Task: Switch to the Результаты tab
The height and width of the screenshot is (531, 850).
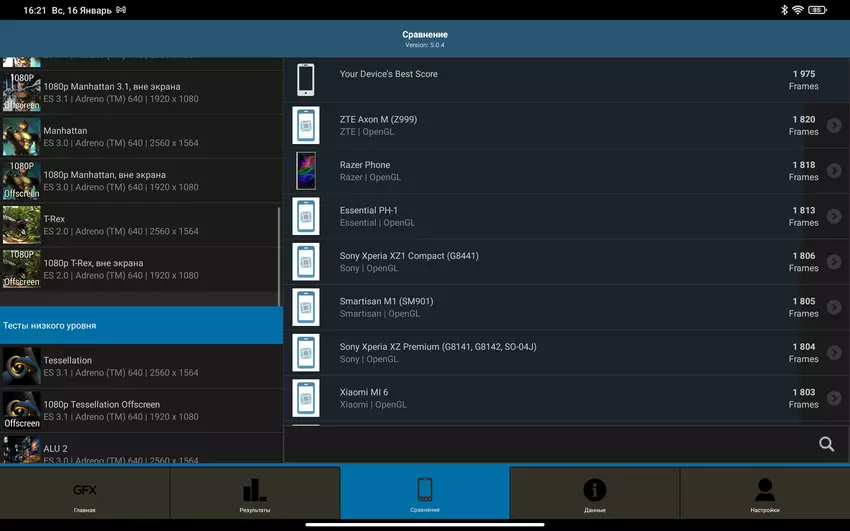Action: [255, 495]
